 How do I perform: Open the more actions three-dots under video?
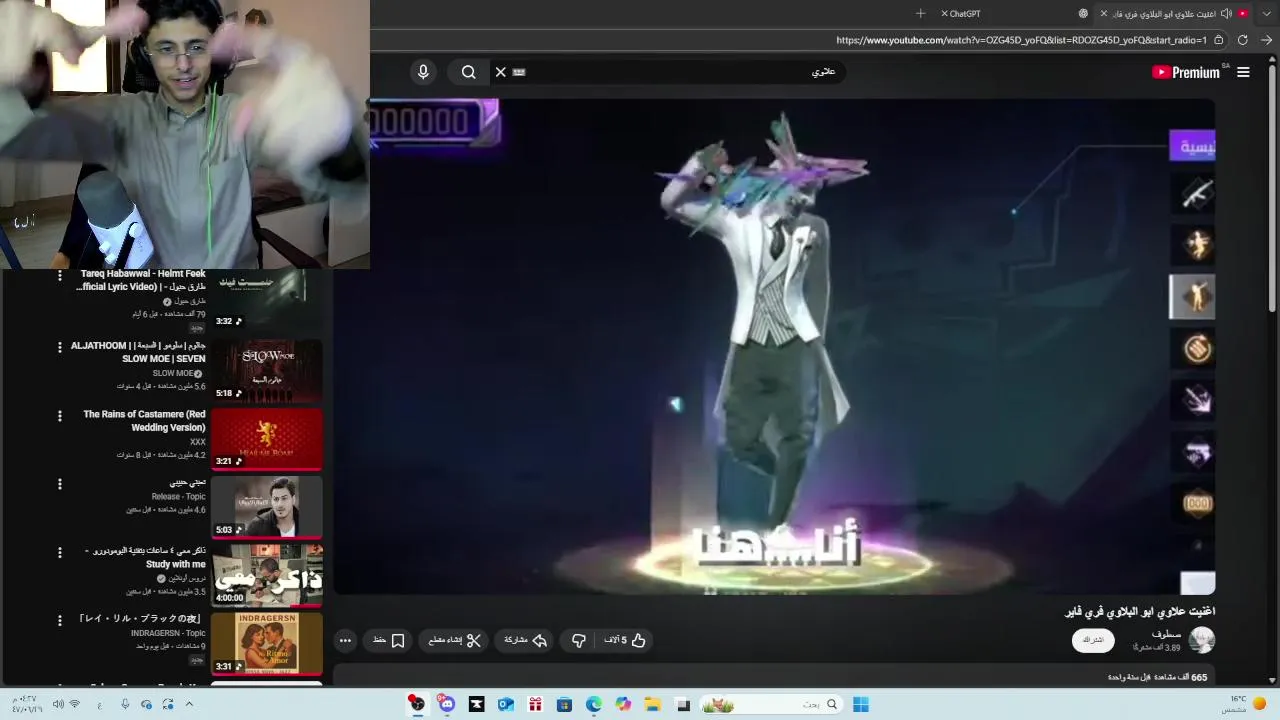click(345, 640)
